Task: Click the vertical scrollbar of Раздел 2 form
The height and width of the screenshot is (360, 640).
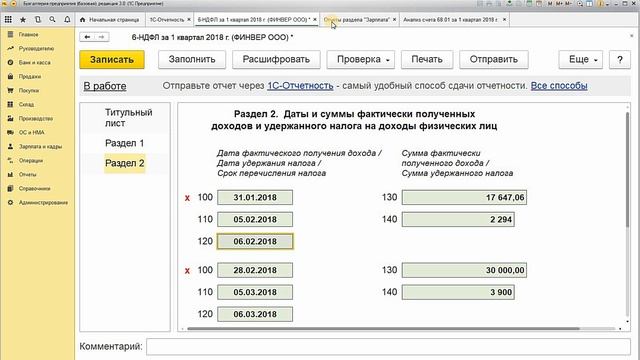Action: tap(627, 169)
